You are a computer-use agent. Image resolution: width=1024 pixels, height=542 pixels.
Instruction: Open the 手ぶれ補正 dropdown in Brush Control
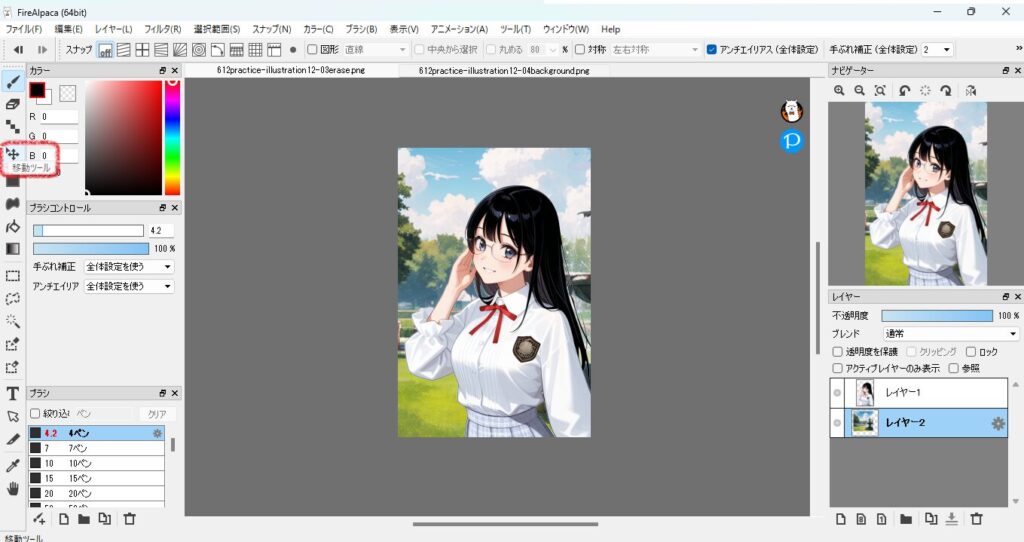(x=129, y=266)
